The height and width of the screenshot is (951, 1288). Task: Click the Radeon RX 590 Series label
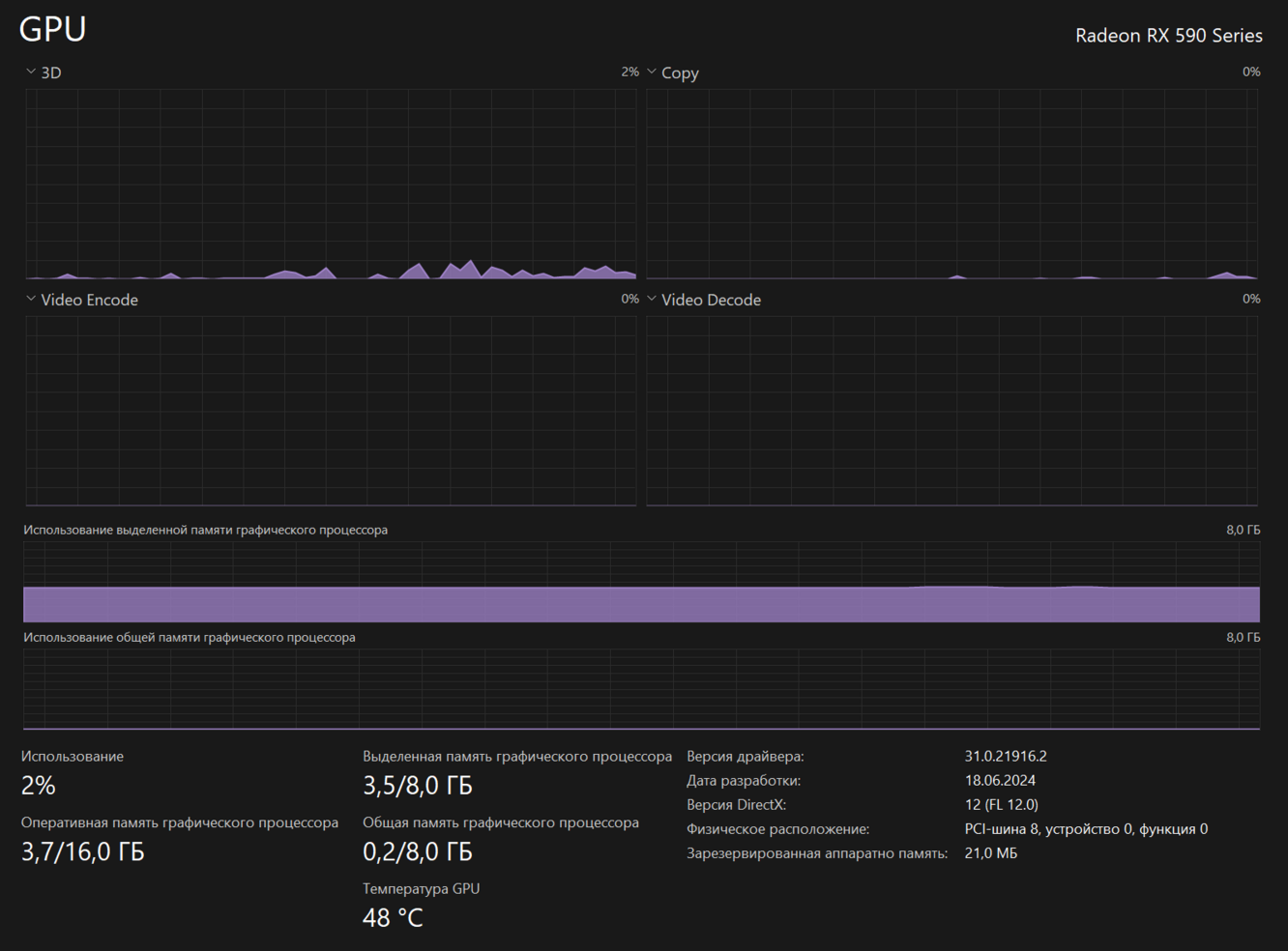(x=1168, y=36)
